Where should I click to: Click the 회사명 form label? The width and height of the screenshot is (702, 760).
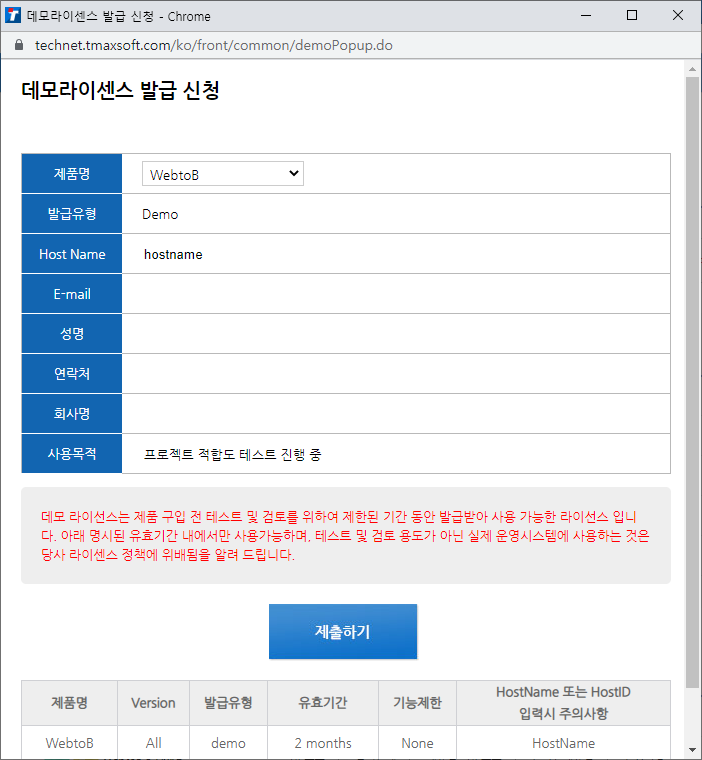pyautogui.click(x=72, y=413)
